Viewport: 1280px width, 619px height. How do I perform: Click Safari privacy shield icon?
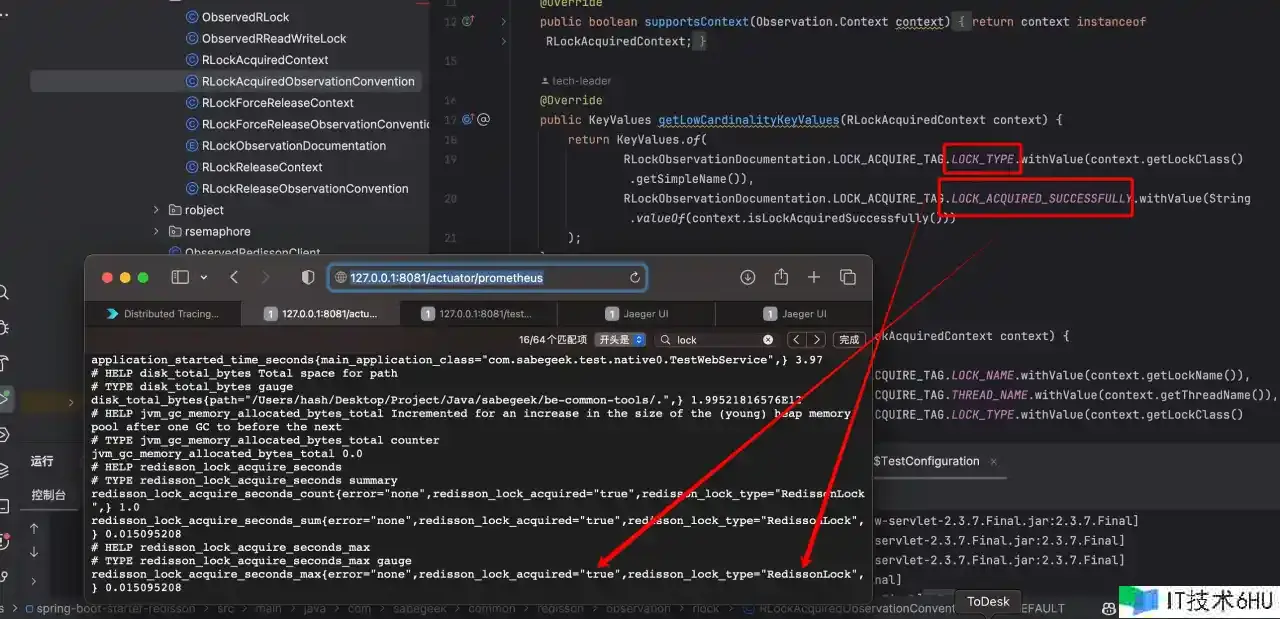[308, 277]
